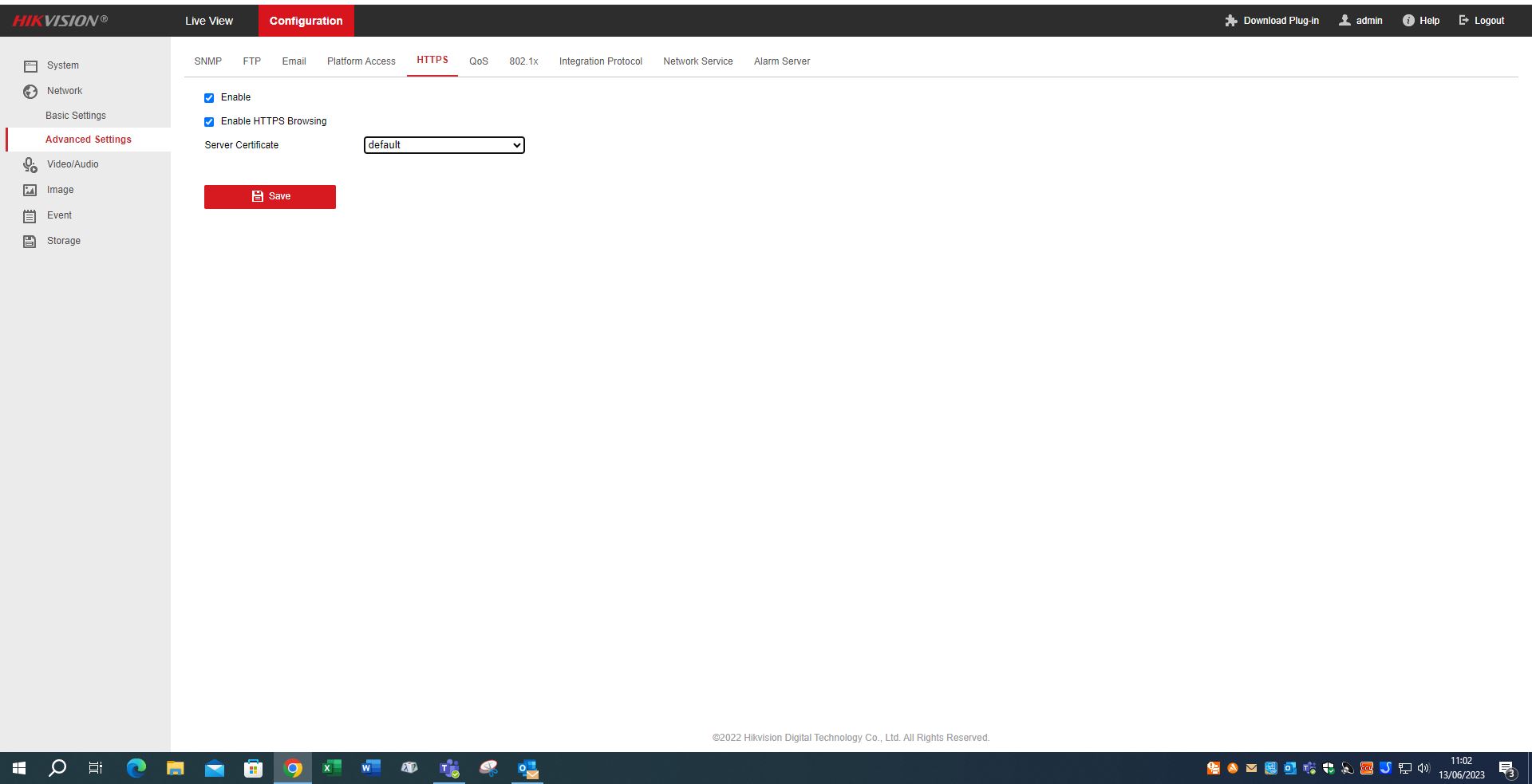Click the Image icon in sidebar
The width and height of the screenshot is (1532, 784).
tap(30, 191)
